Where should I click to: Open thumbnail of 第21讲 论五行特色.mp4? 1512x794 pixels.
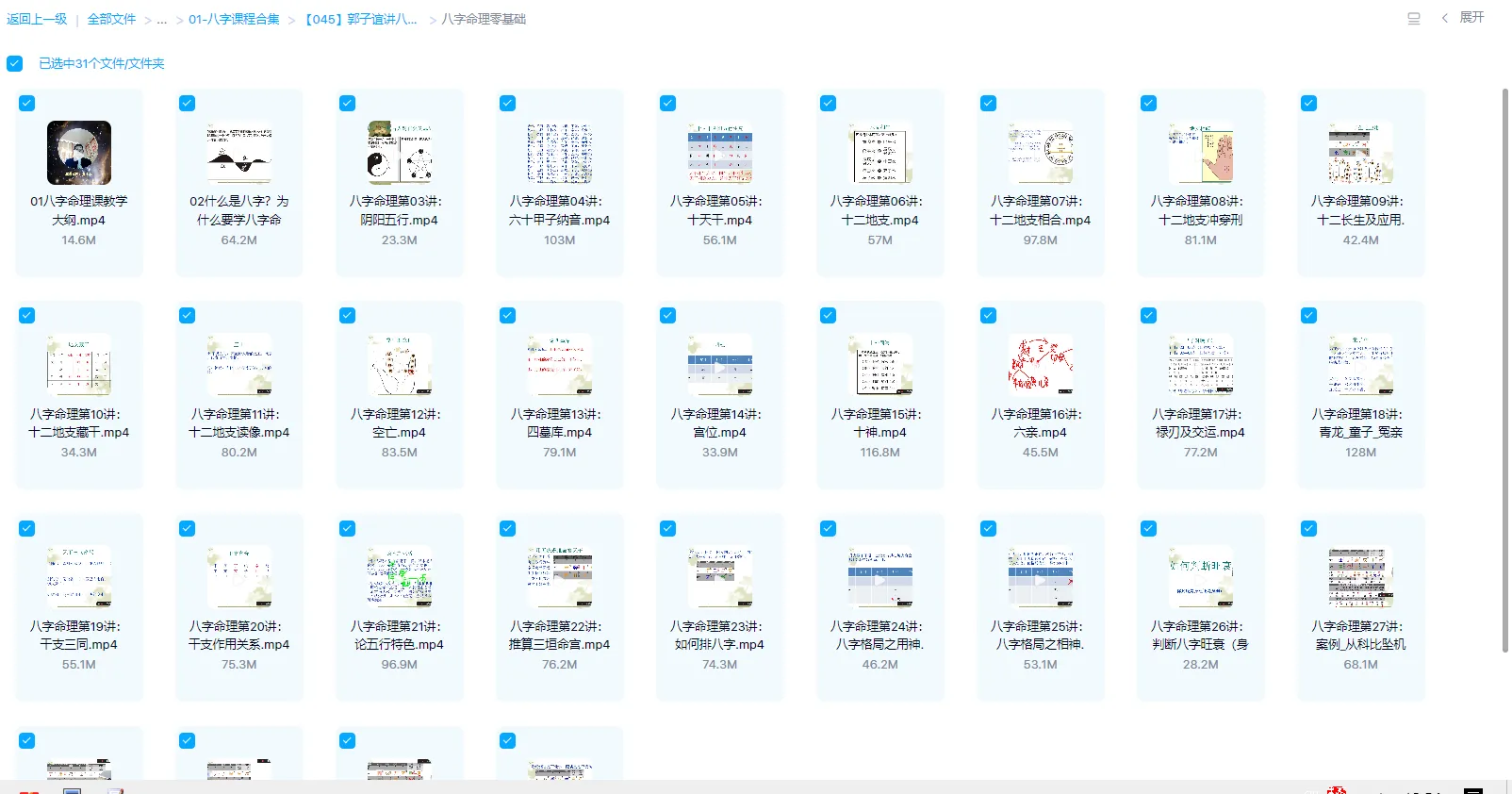point(400,577)
